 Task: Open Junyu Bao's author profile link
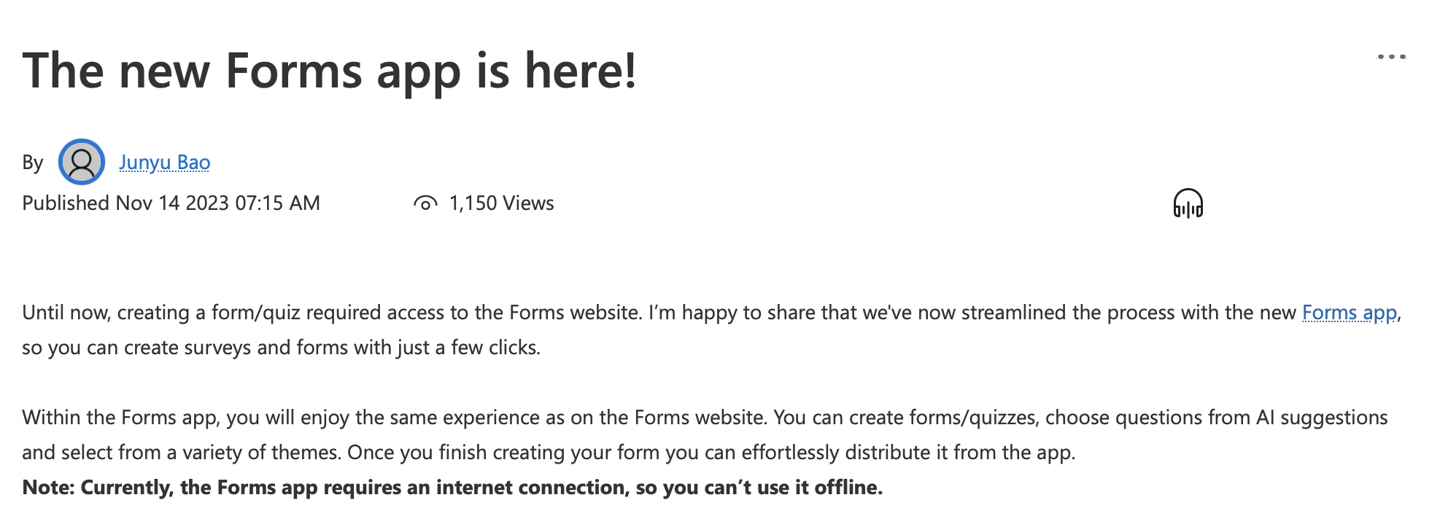pyautogui.click(x=164, y=162)
